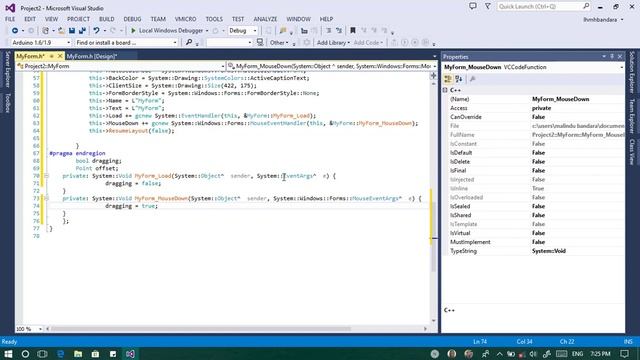Open the BUILD menu
The height and width of the screenshot is (360, 640).
tap(107, 19)
